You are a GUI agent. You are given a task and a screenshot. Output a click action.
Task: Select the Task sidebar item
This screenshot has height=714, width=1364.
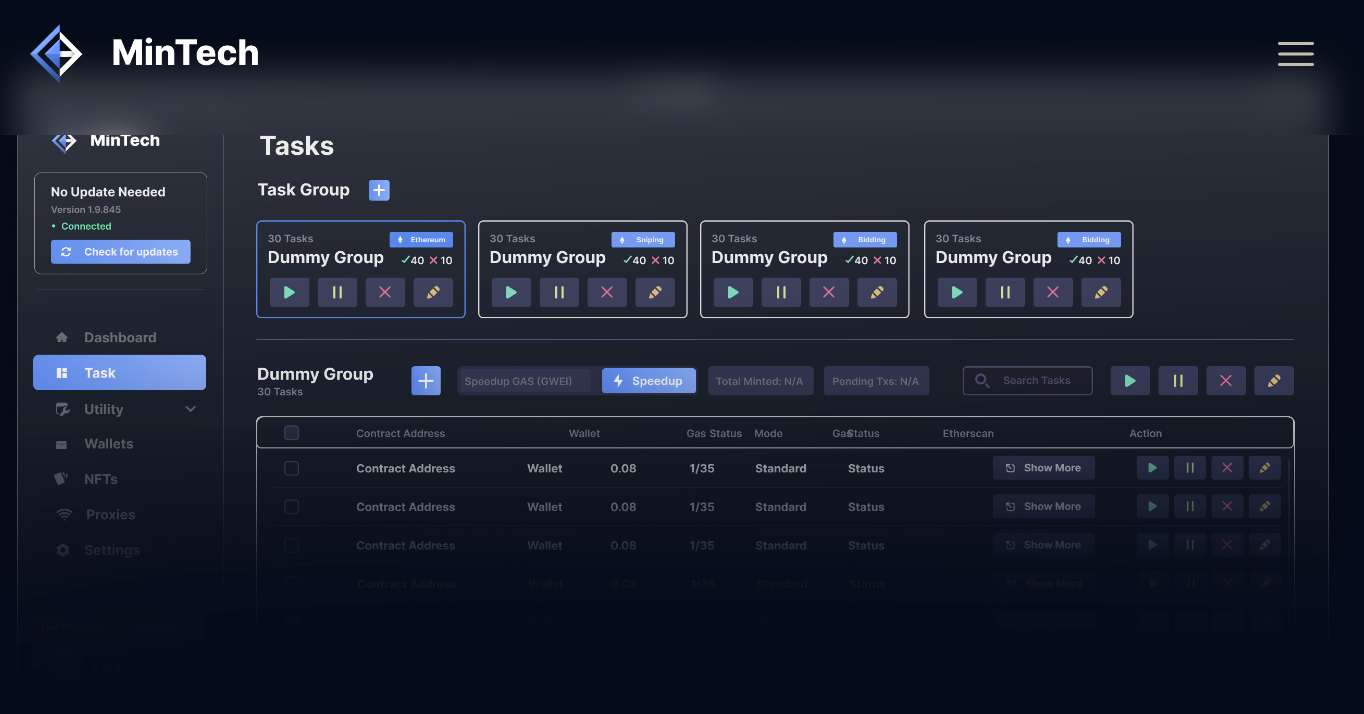(119, 373)
